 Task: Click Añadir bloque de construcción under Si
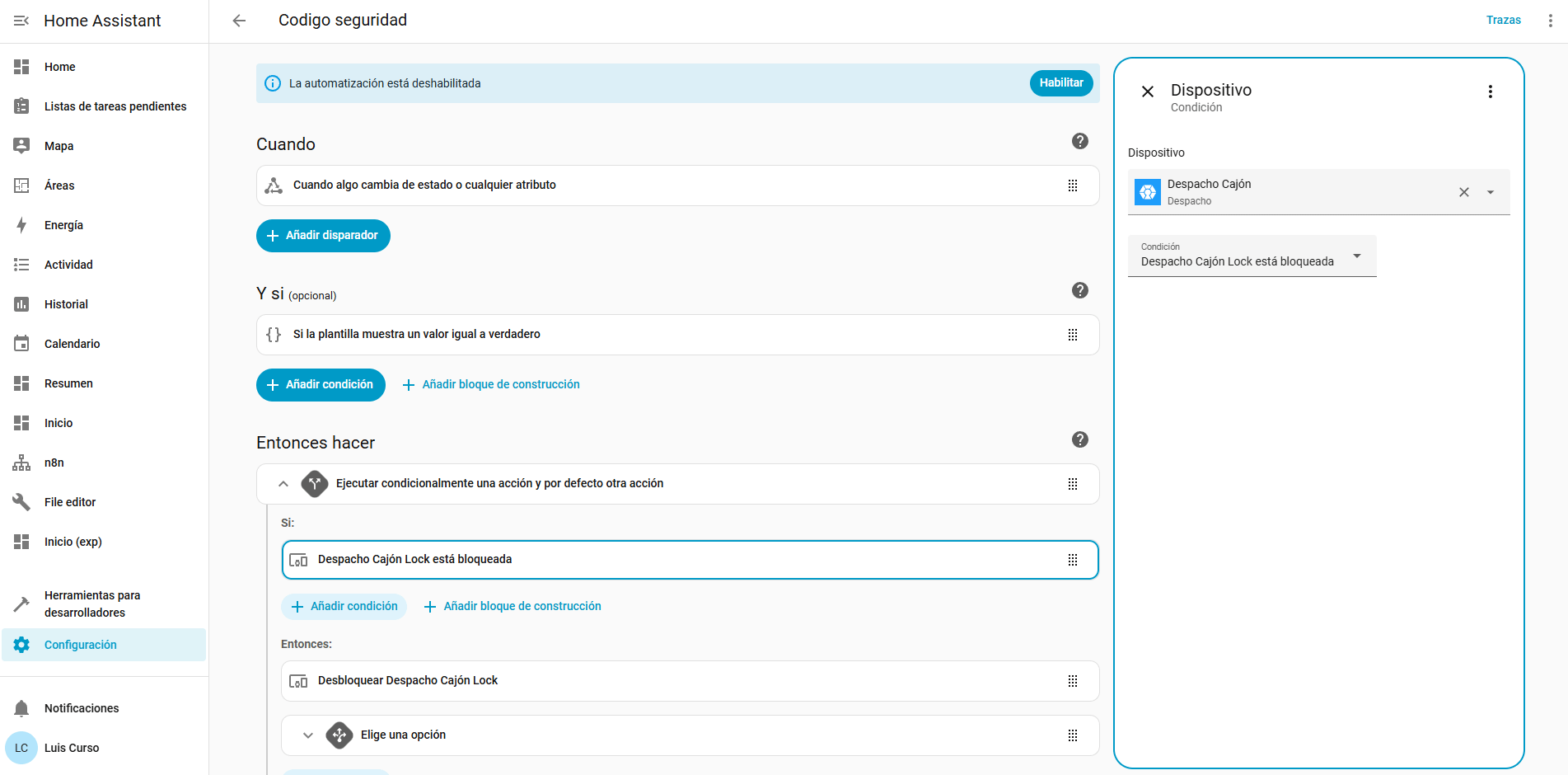pyautogui.click(x=513, y=607)
